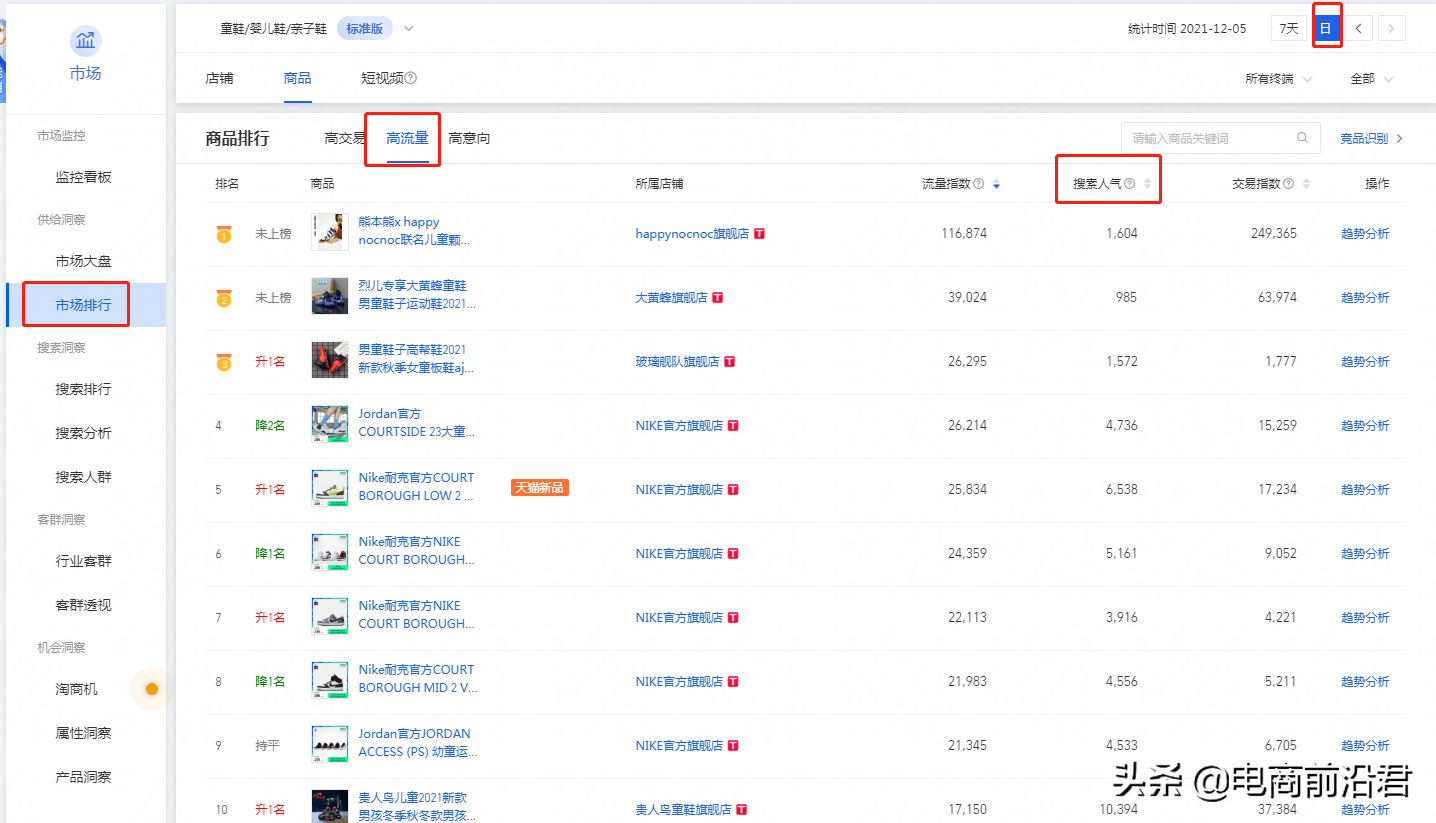Open the 竞品识别 link
This screenshot has height=823, width=1436.
[1372, 139]
